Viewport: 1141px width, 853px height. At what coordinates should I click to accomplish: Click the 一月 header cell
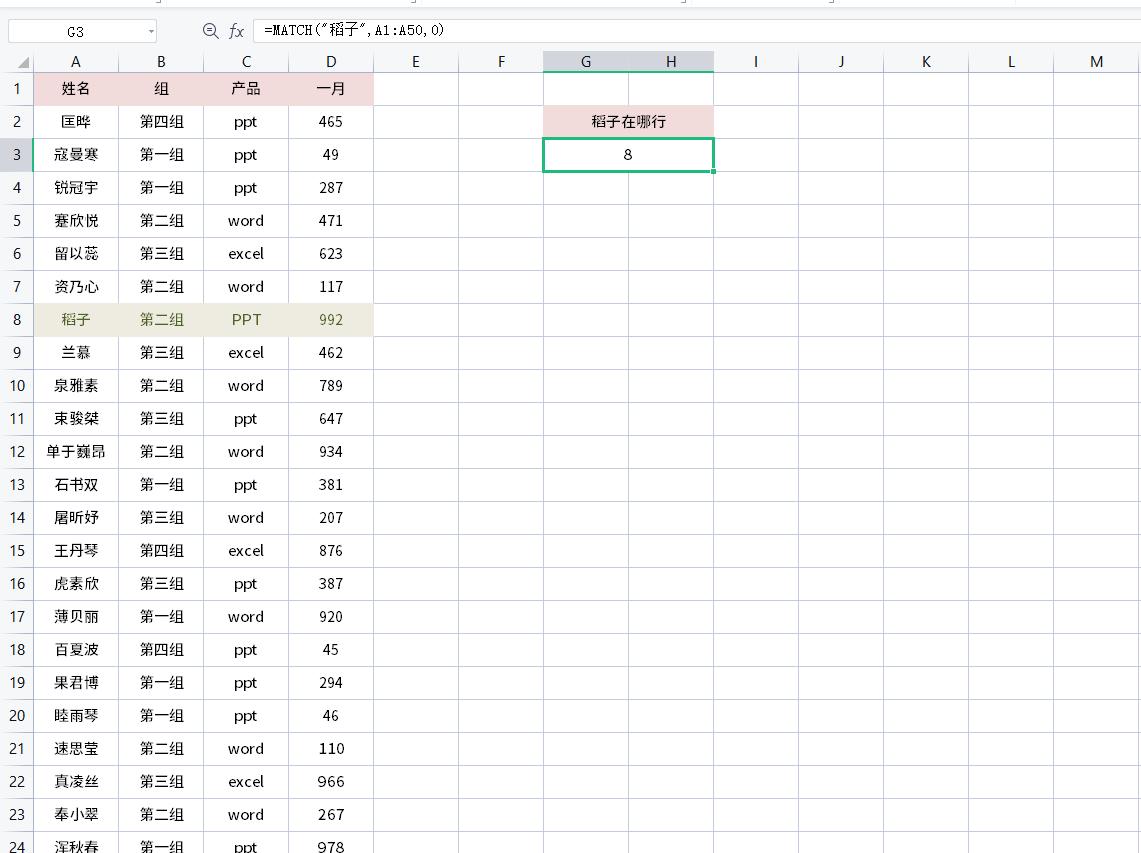[330, 89]
